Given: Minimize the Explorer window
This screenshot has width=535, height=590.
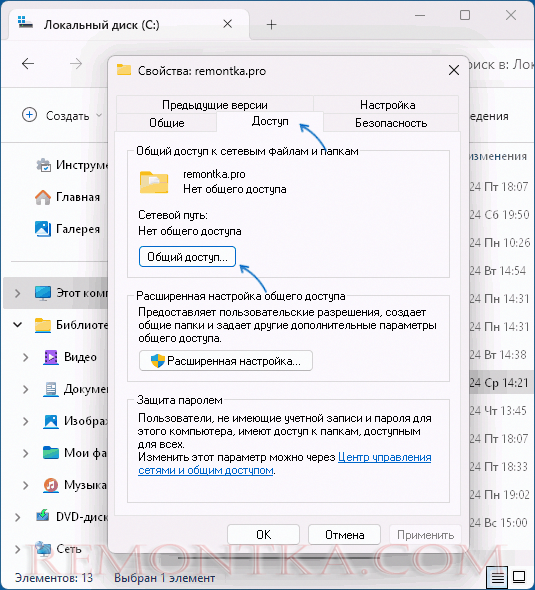Looking at the screenshot, I should (x=420, y=15).
